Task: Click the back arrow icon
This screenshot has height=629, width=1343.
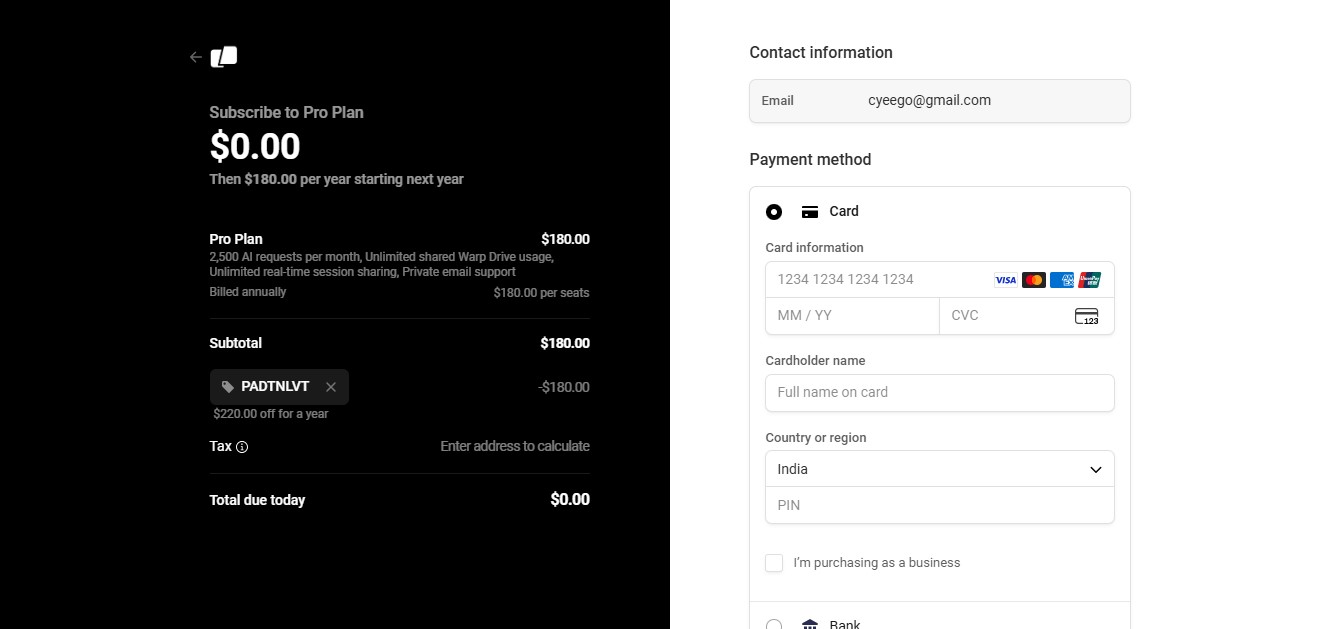Action: [196, 57]
